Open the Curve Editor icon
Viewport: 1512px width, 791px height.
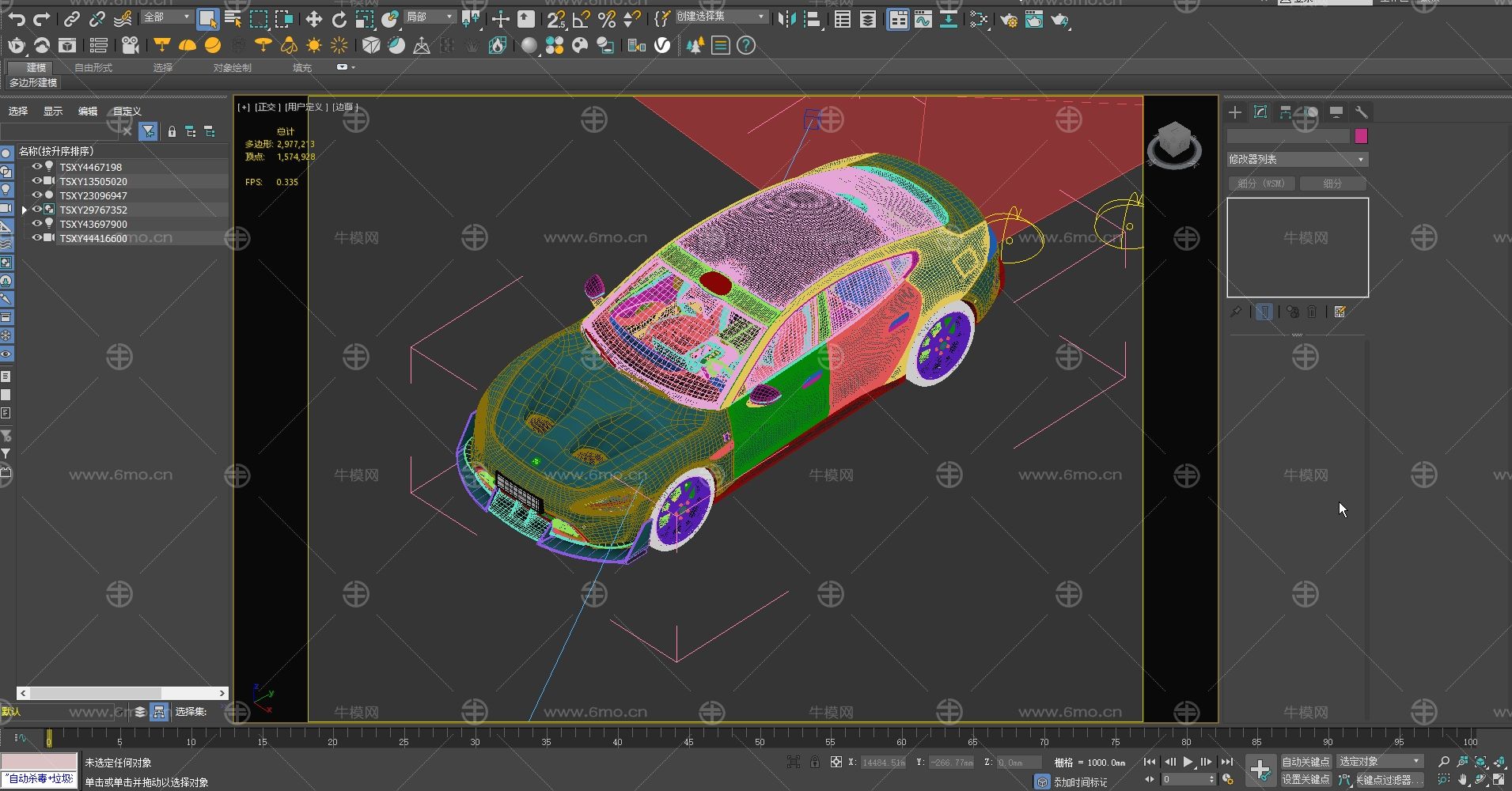pos(923,20)
